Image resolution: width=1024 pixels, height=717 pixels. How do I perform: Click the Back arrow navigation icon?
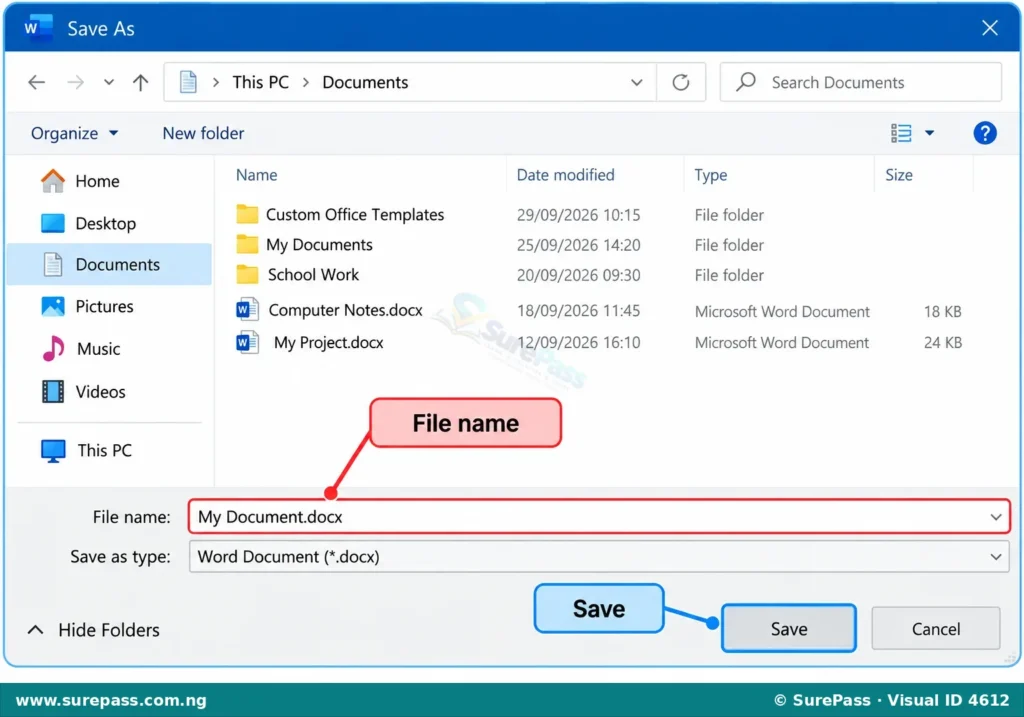pyautogui.click(x=37, y=82)
